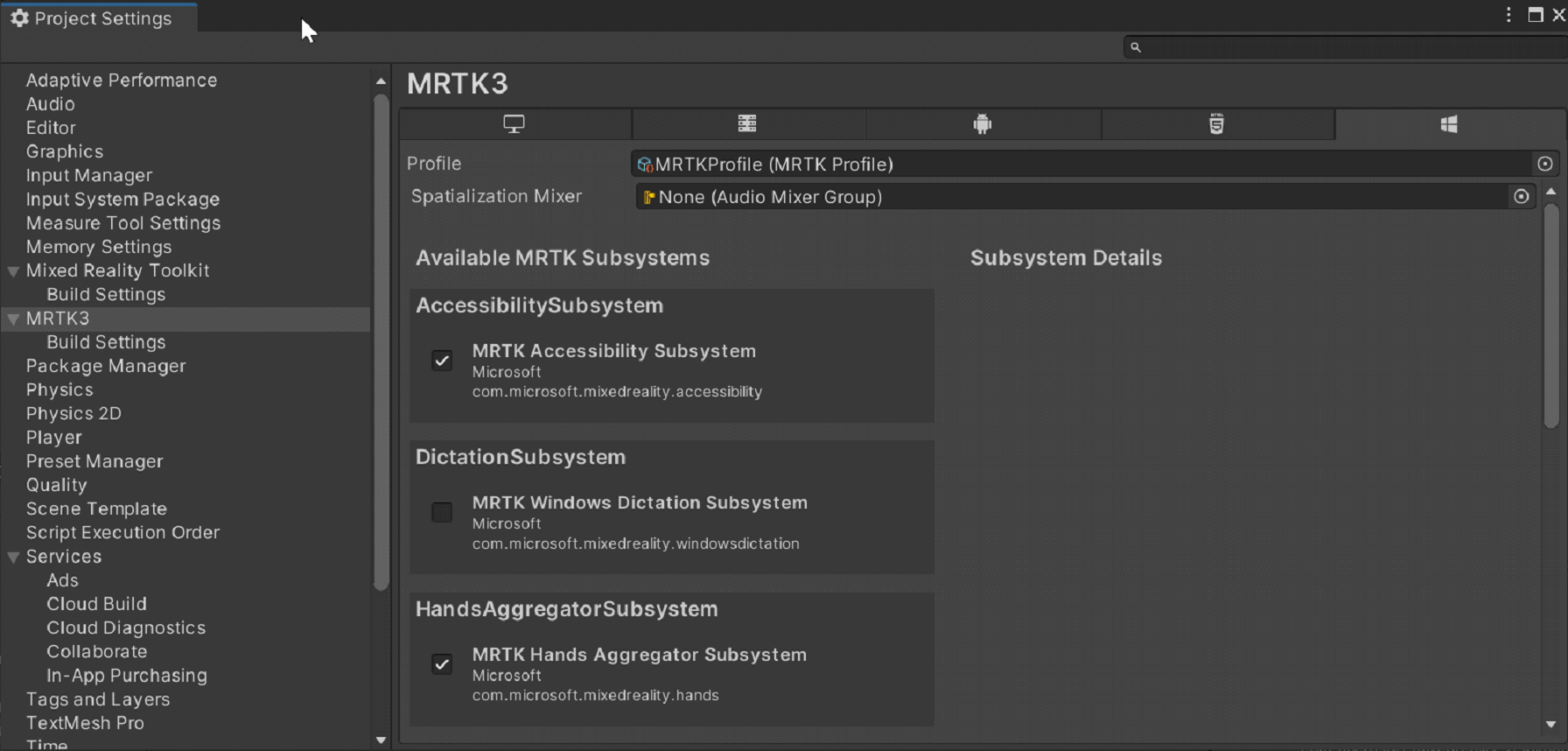Screen dimensions: 1568x751
Task: Open Editor settings
Action: pyautogui.click(x=51, y=128)
